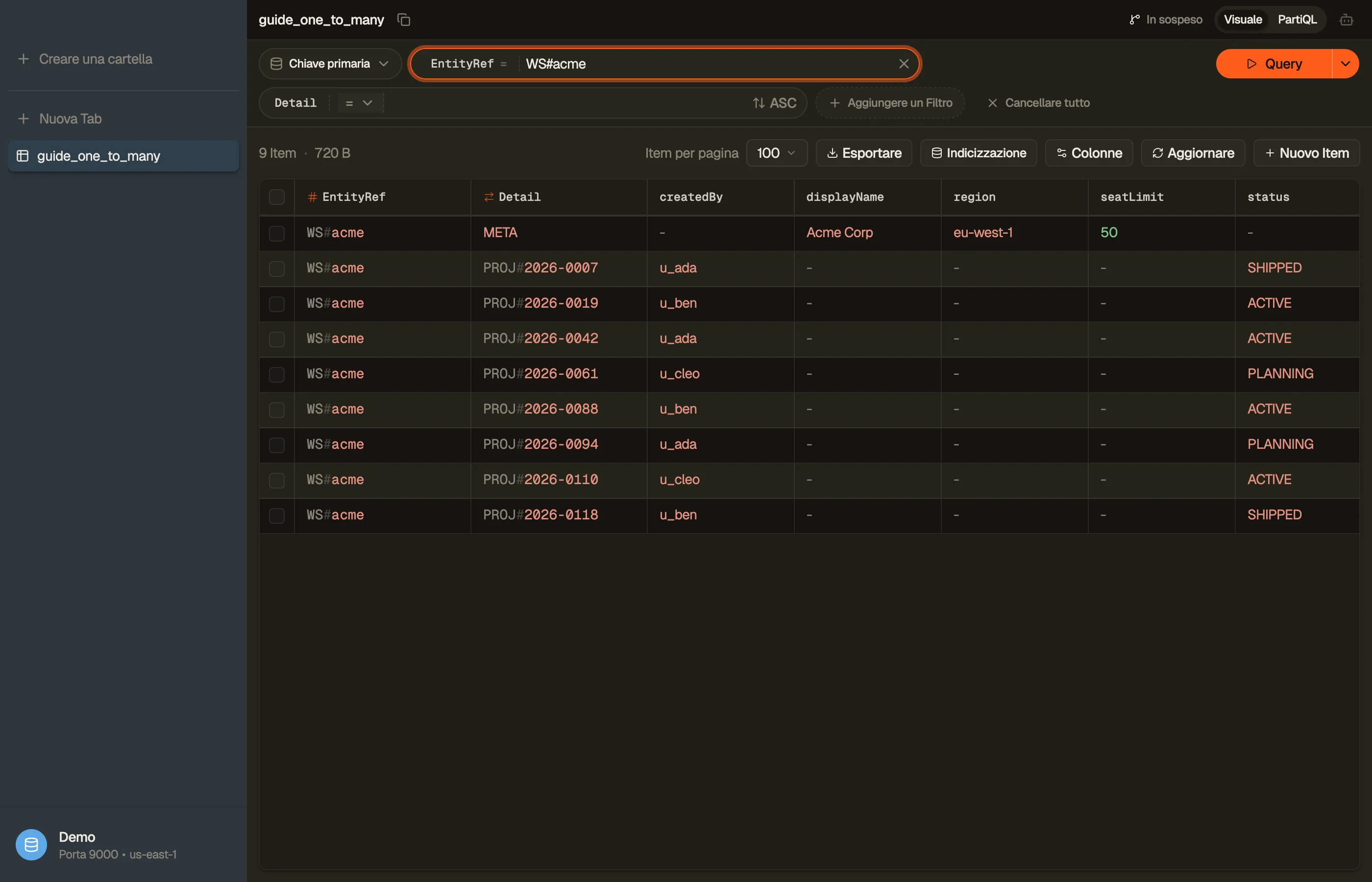1372x882 pixels.
Task: Click the robot assistant icon at top right
Action: 1346,20
